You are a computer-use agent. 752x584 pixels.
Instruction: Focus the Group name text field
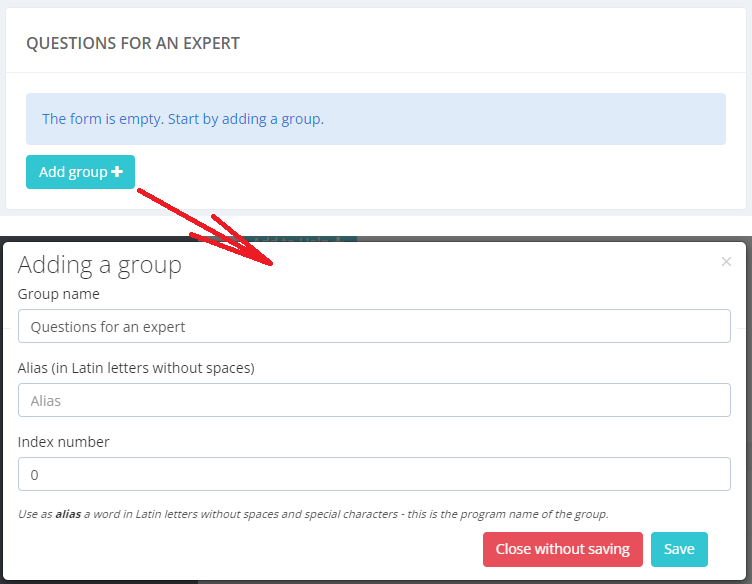(374, 326)
